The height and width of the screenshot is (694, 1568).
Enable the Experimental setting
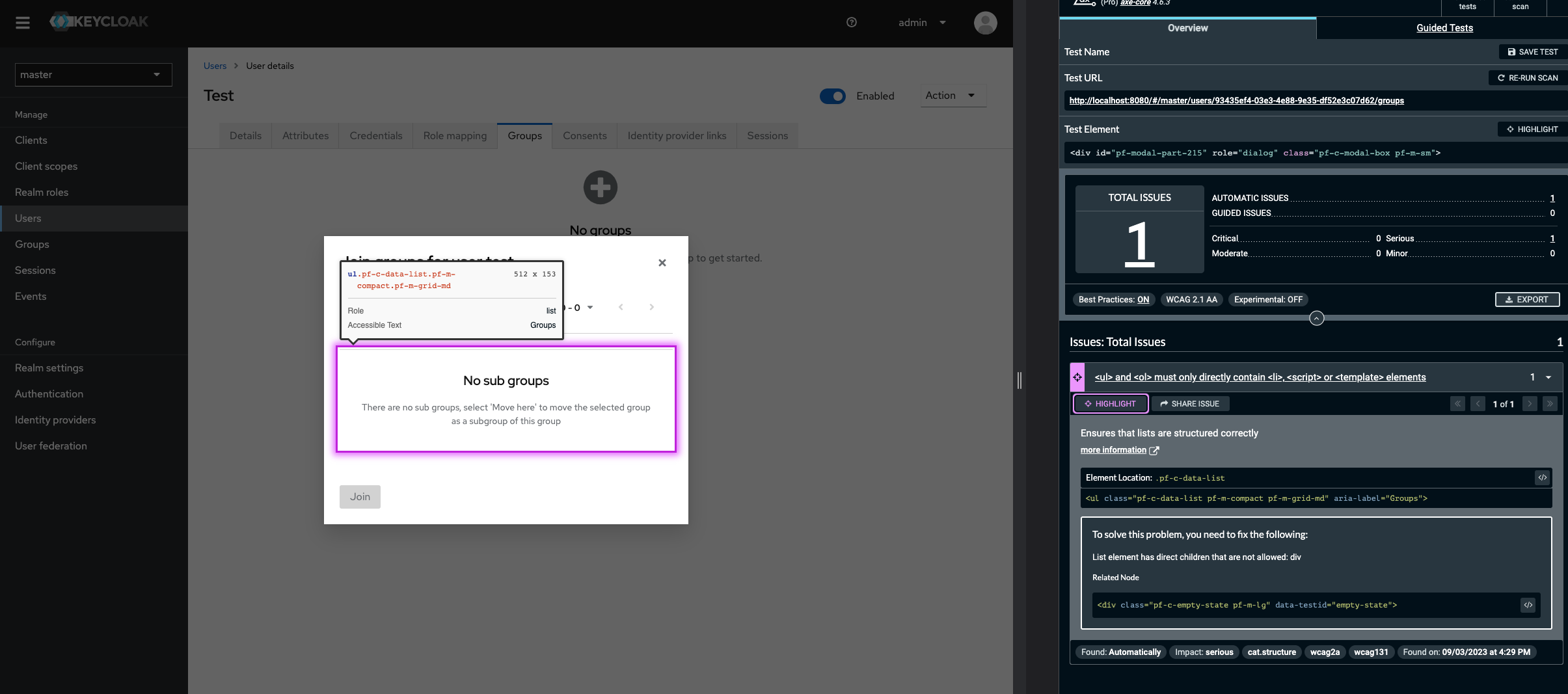1268,299
